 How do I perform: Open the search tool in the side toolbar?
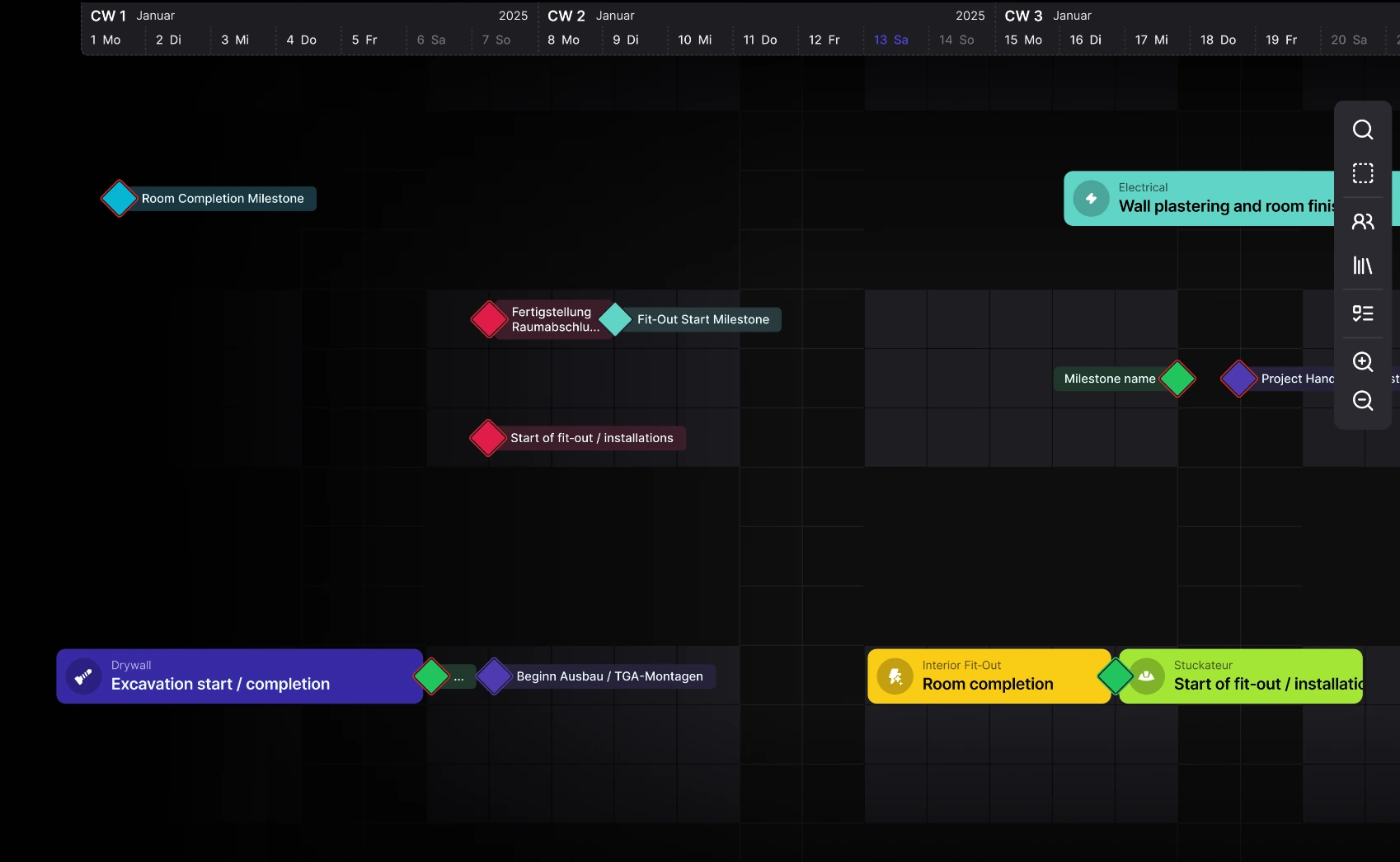click(x=1363, y=130)
